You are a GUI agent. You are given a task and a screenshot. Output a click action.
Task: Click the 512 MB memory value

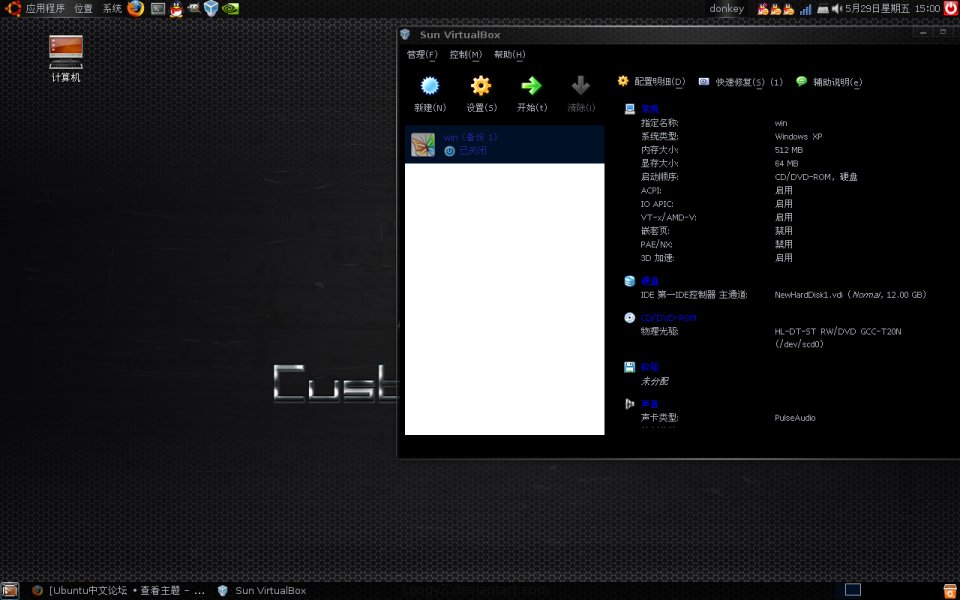point(789,150)
